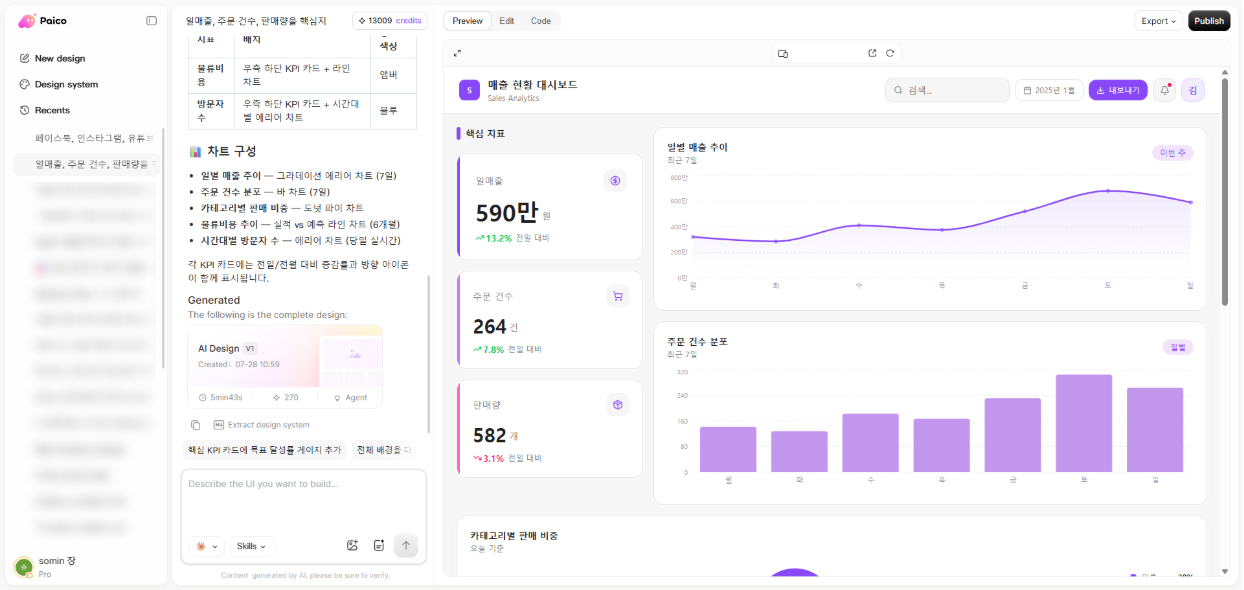1244x590 pixels.
Task: Click the chat panel's scrollbar
Action: (x=428, y=352)
